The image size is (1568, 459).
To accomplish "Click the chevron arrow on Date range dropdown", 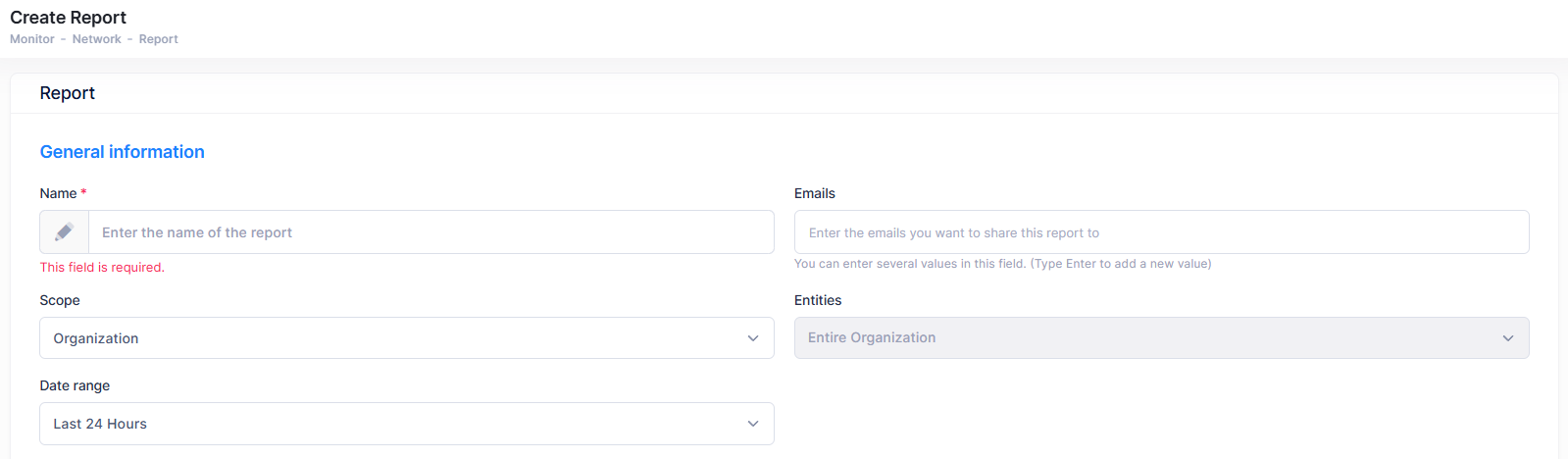I will coord(753,424).
